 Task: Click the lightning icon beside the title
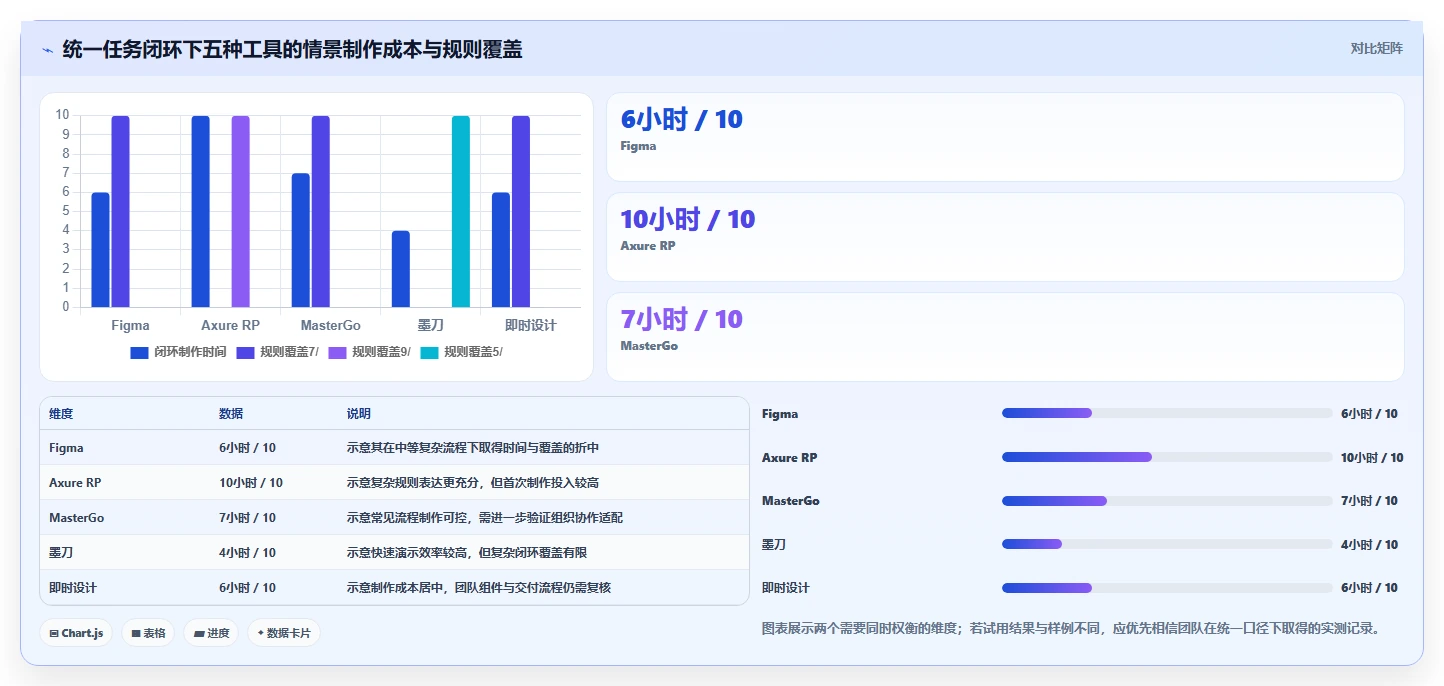click(47, 50)
